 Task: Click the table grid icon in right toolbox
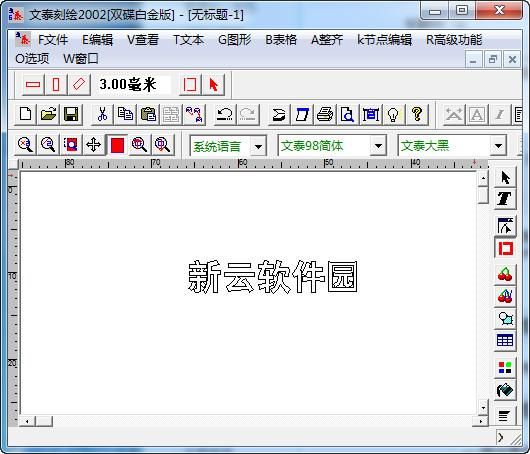[505, 340]
